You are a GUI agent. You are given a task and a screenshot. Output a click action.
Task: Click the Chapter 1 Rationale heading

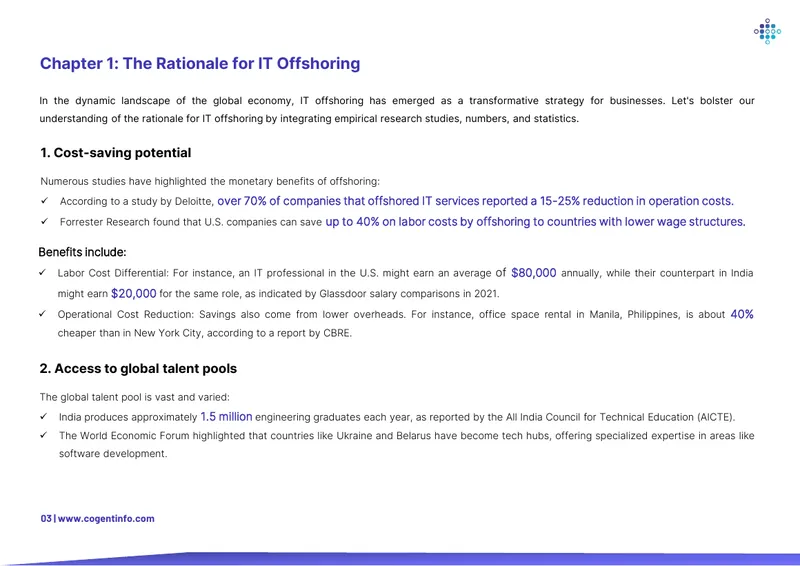click(x=200, y=63)
